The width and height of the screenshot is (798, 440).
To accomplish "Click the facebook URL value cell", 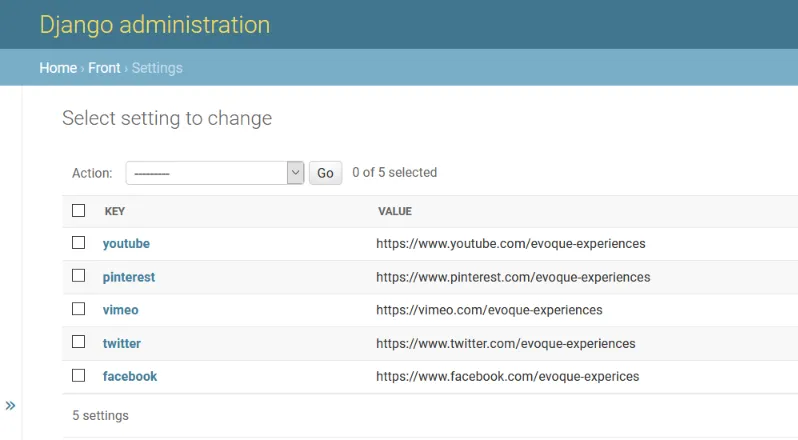I will [x=507, y=377].
